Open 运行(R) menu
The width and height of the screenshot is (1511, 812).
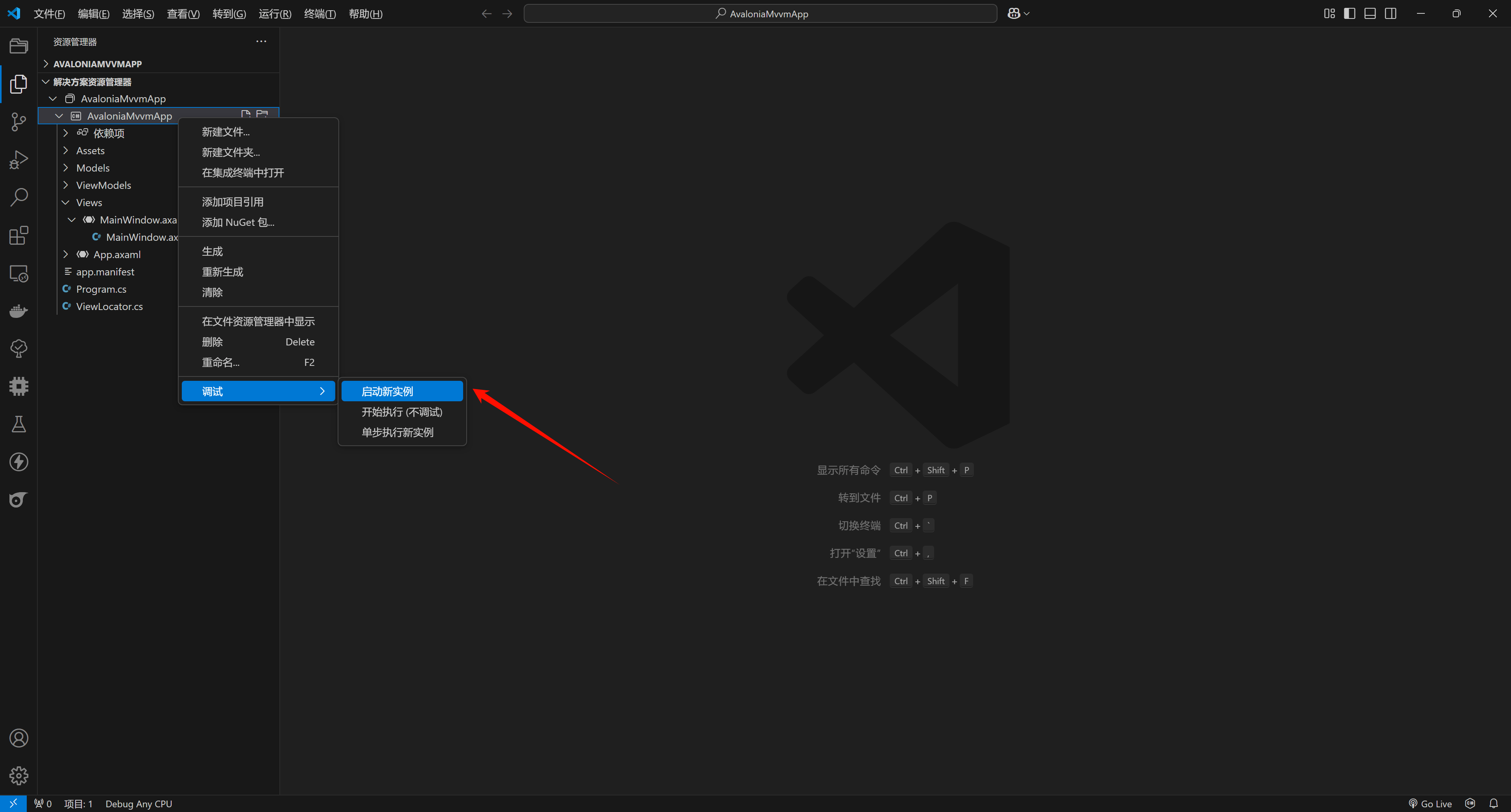[x=275, y=13]
